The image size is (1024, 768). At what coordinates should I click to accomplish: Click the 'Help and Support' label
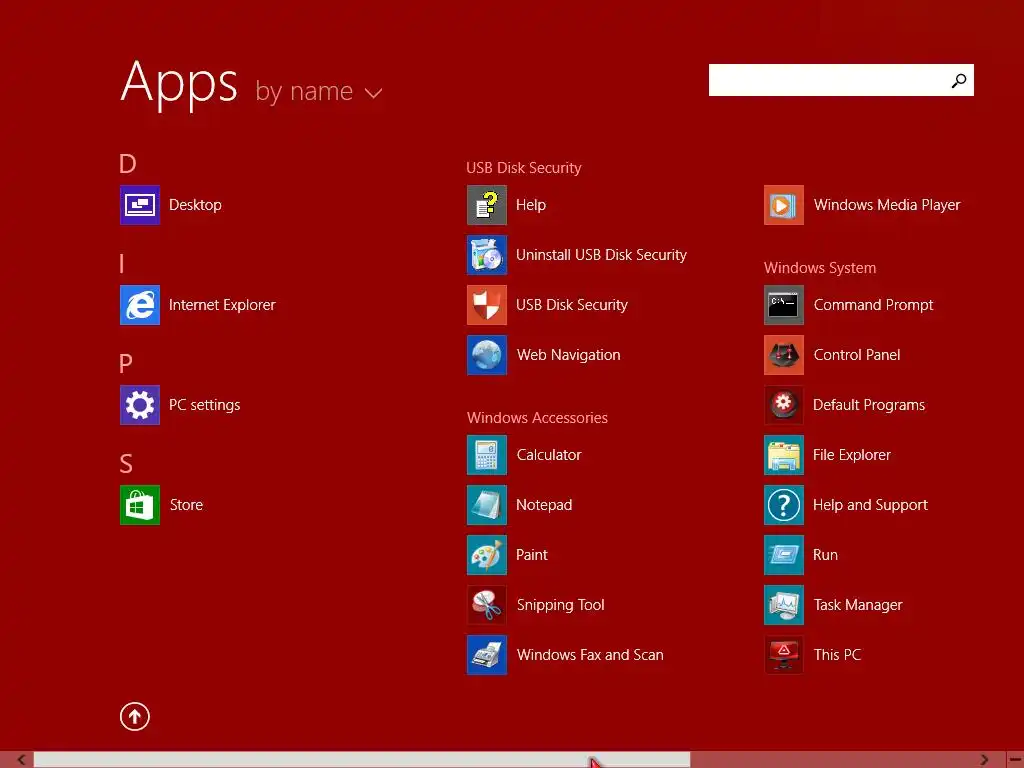coord(870,505)
